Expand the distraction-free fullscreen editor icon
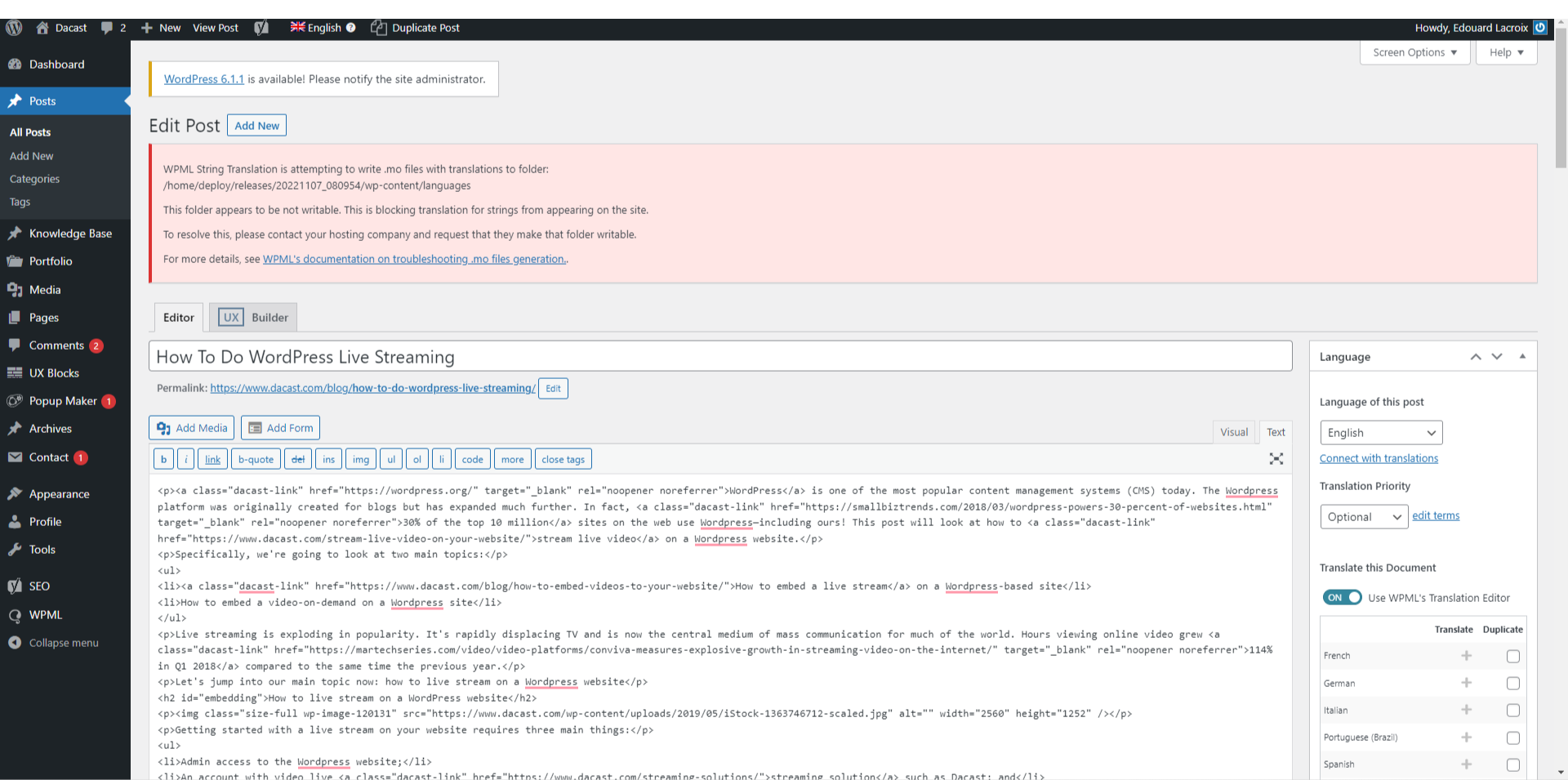Image resolution: width=1568 pixels, height=780 pixels. [x=1276, y=458]
